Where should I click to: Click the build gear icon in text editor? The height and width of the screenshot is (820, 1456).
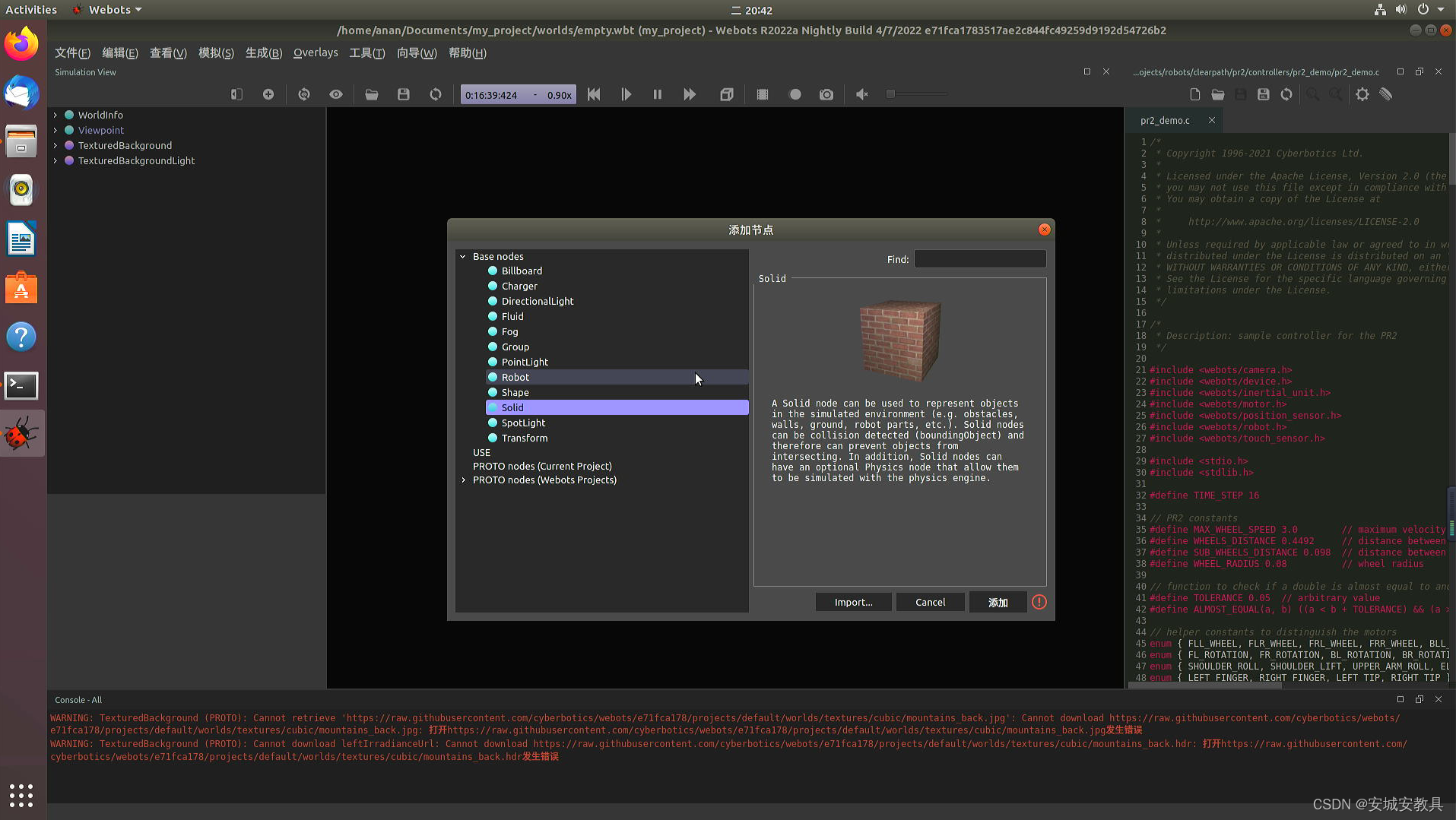click(x=1362, y=94)
